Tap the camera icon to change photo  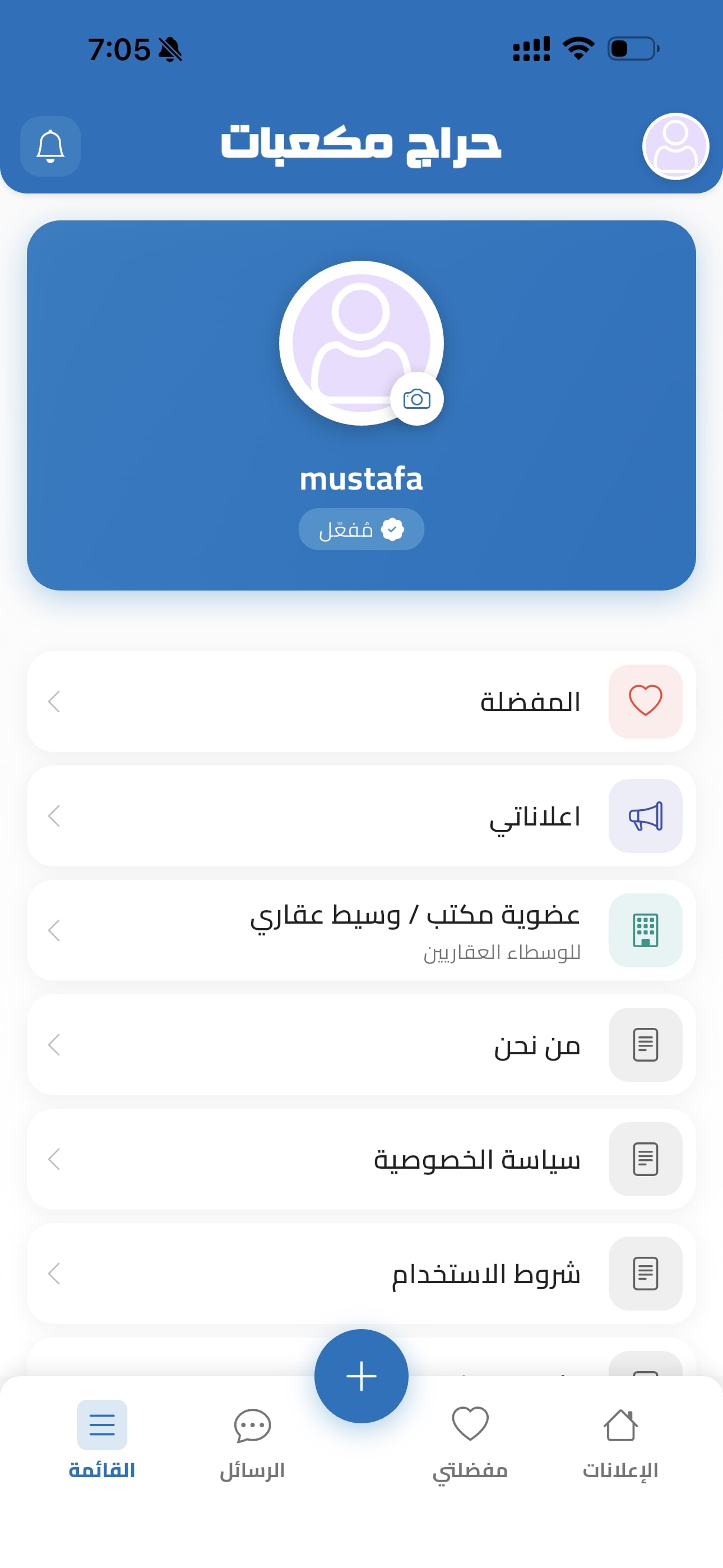[x=417, y=399]
